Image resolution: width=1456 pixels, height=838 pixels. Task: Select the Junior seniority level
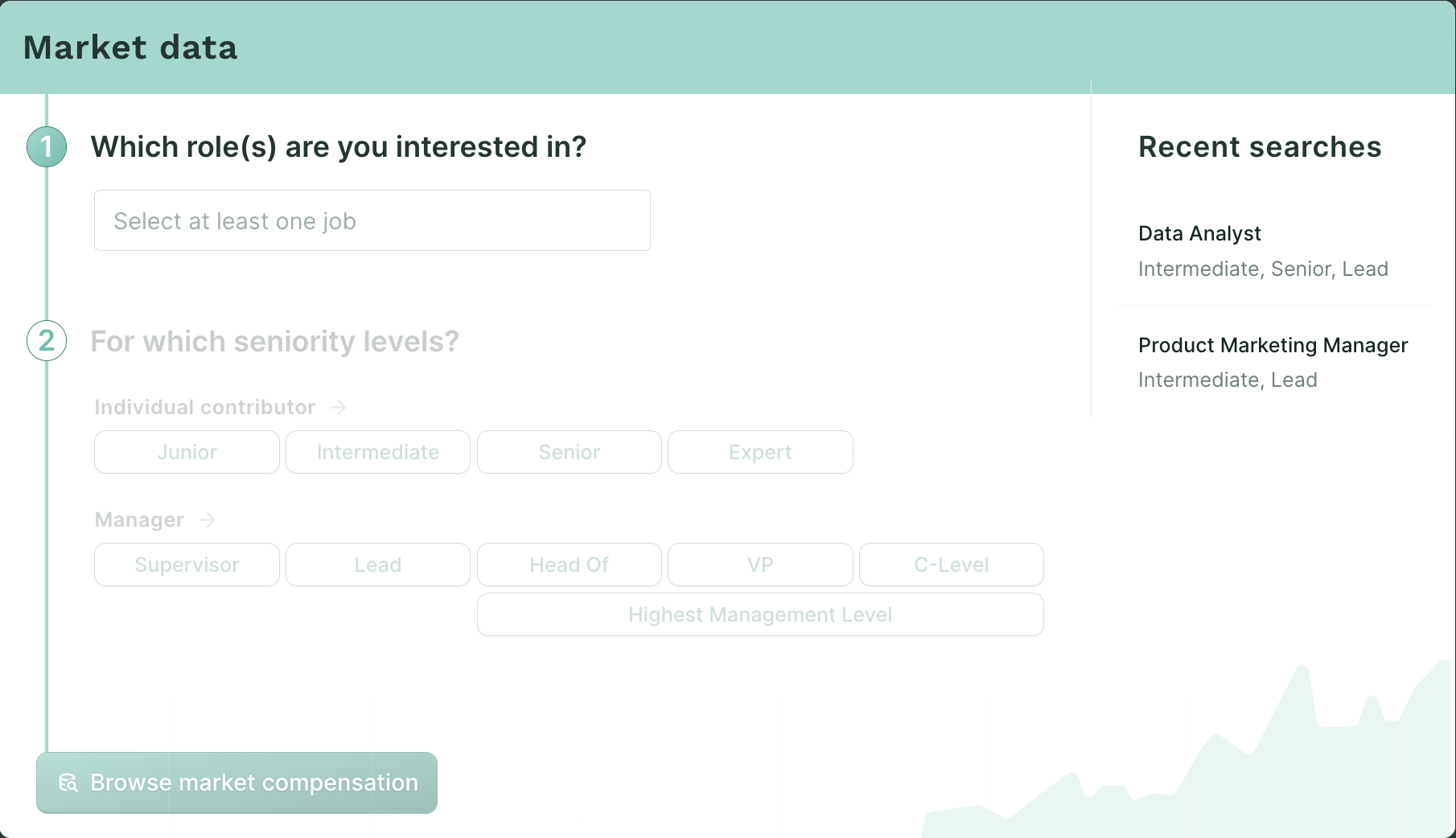click(x=186, y=452)
